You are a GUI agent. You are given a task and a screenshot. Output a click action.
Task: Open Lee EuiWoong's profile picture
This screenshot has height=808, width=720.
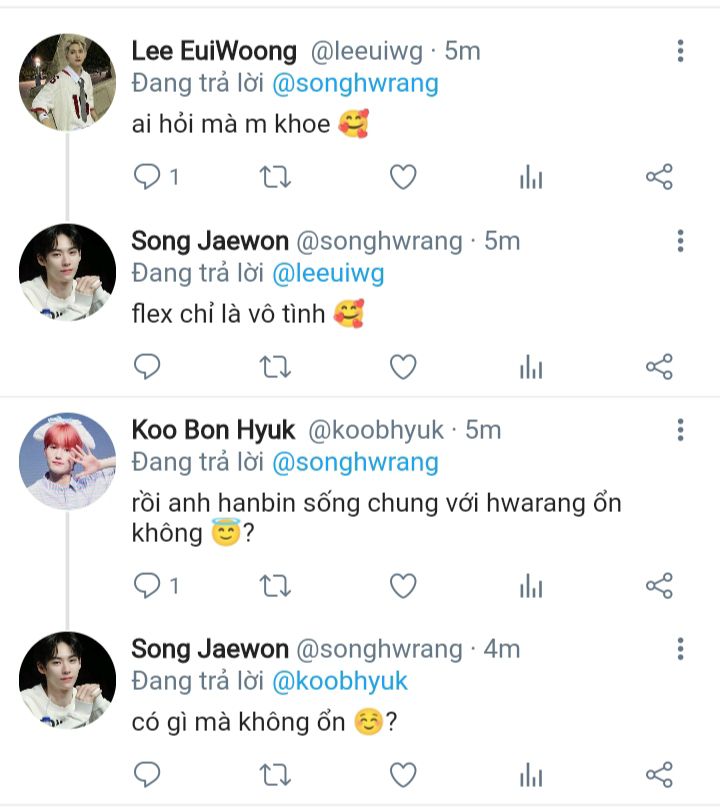(67, 82)
